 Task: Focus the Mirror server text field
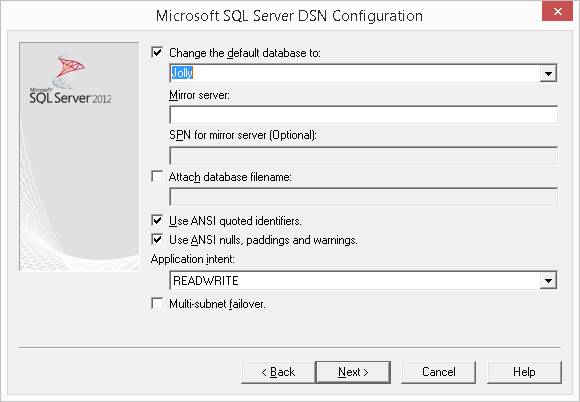point(363,115)
